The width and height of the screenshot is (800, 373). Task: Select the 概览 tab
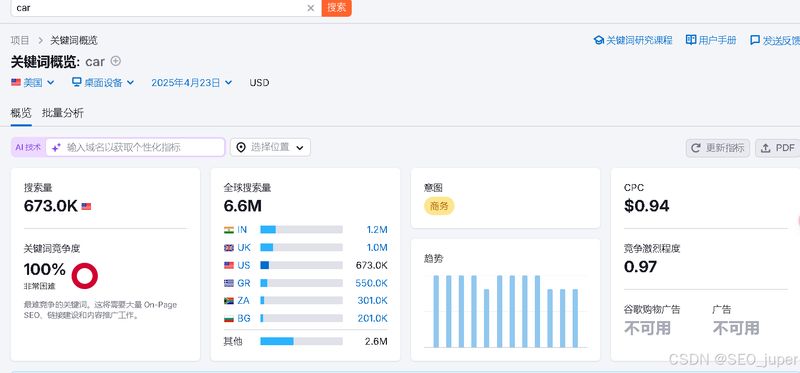[21, 113]
